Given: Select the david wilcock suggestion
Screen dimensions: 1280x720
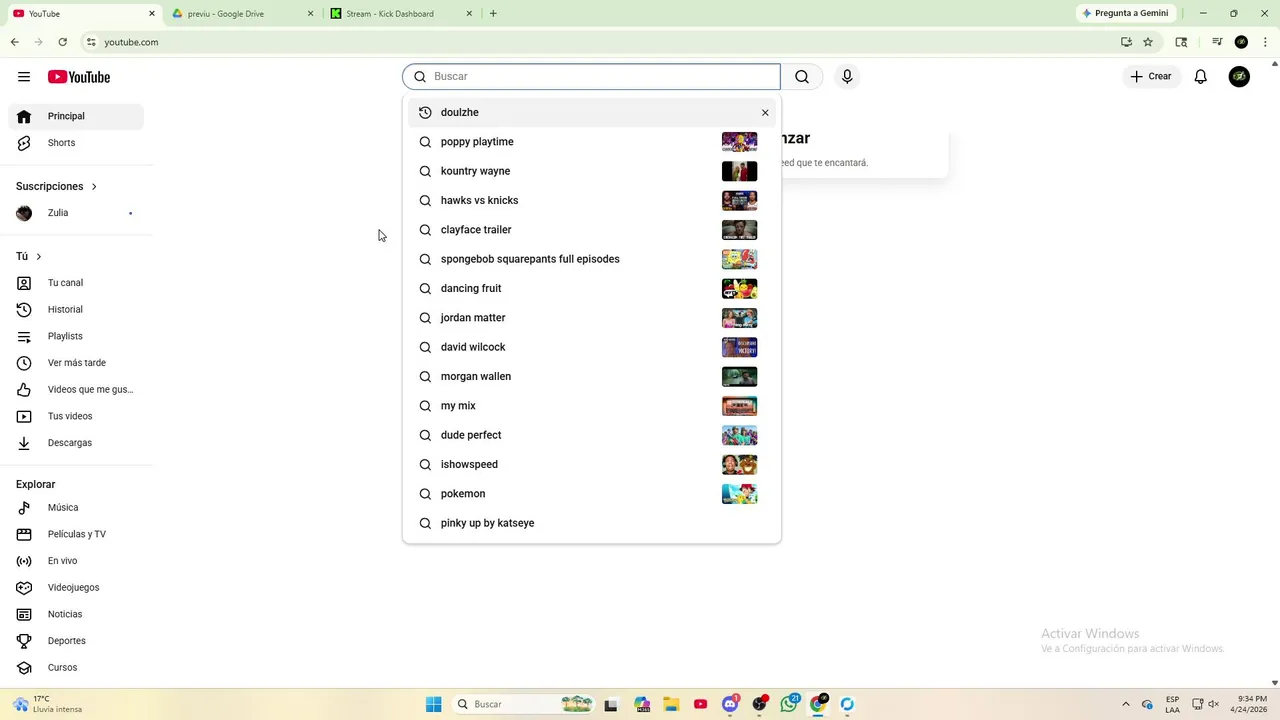Looking at the screenshot, I should pyautogui.click(x=591, y=347).
